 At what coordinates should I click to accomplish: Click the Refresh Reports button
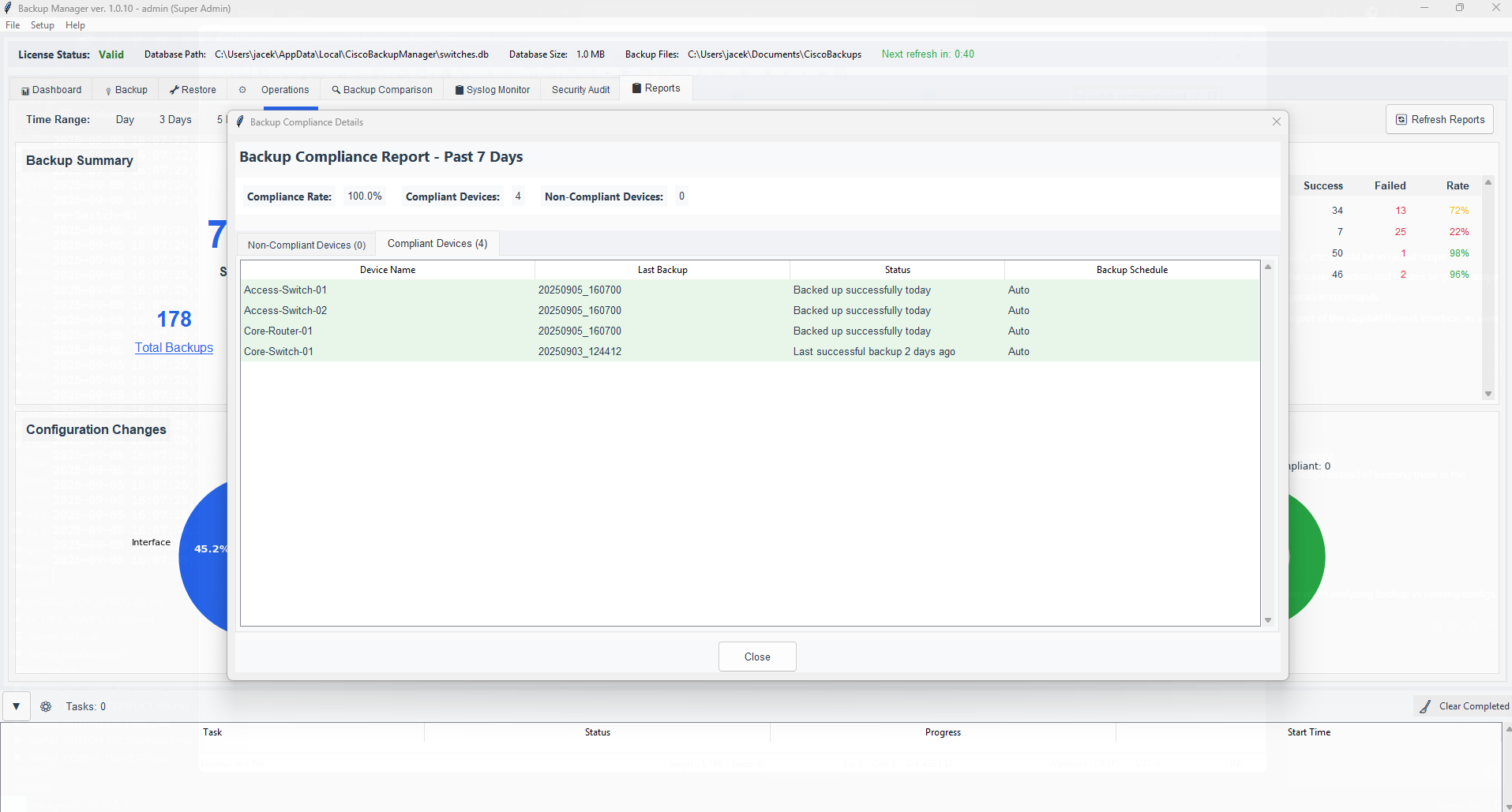click(1439, 119)
